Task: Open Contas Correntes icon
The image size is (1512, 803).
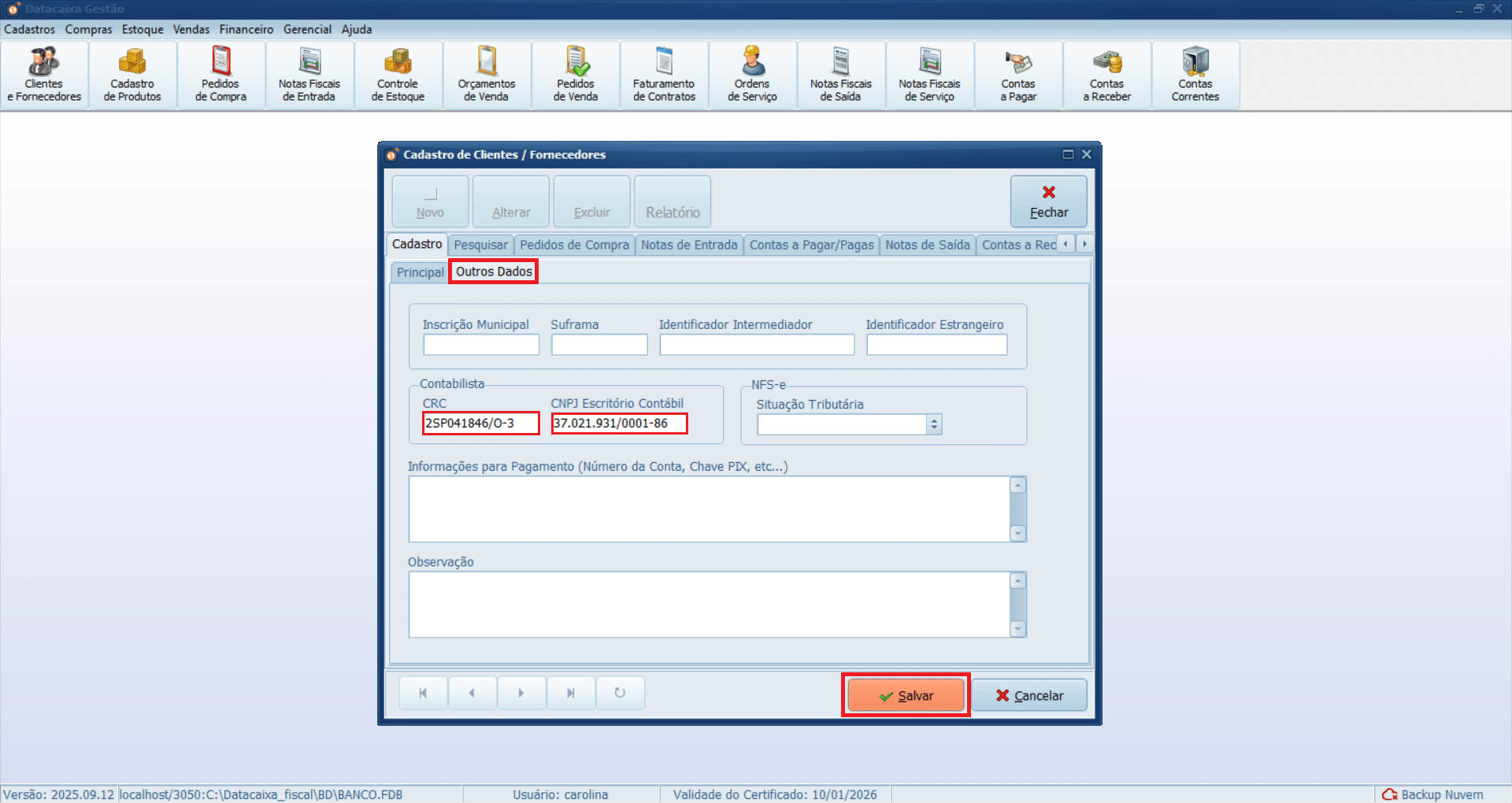Action: [x=1195, y=76]
